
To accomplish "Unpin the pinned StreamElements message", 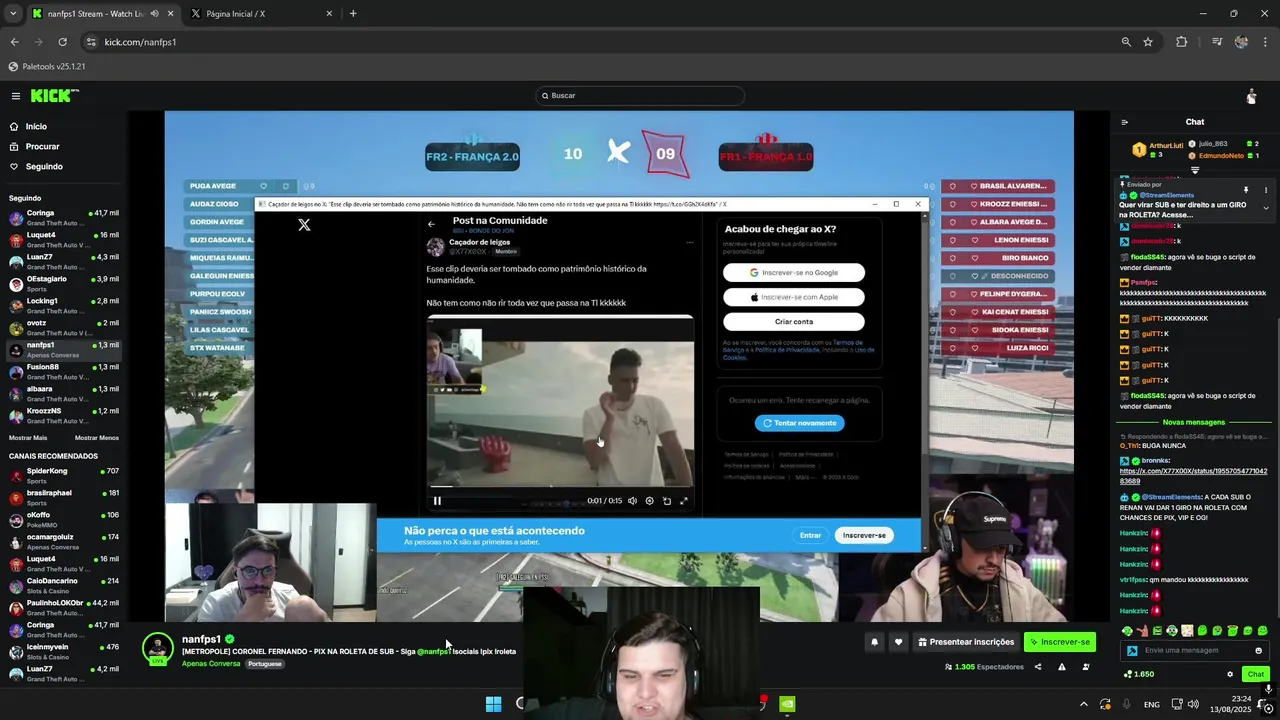I will pyautogui.click(x=1246, y=190).
